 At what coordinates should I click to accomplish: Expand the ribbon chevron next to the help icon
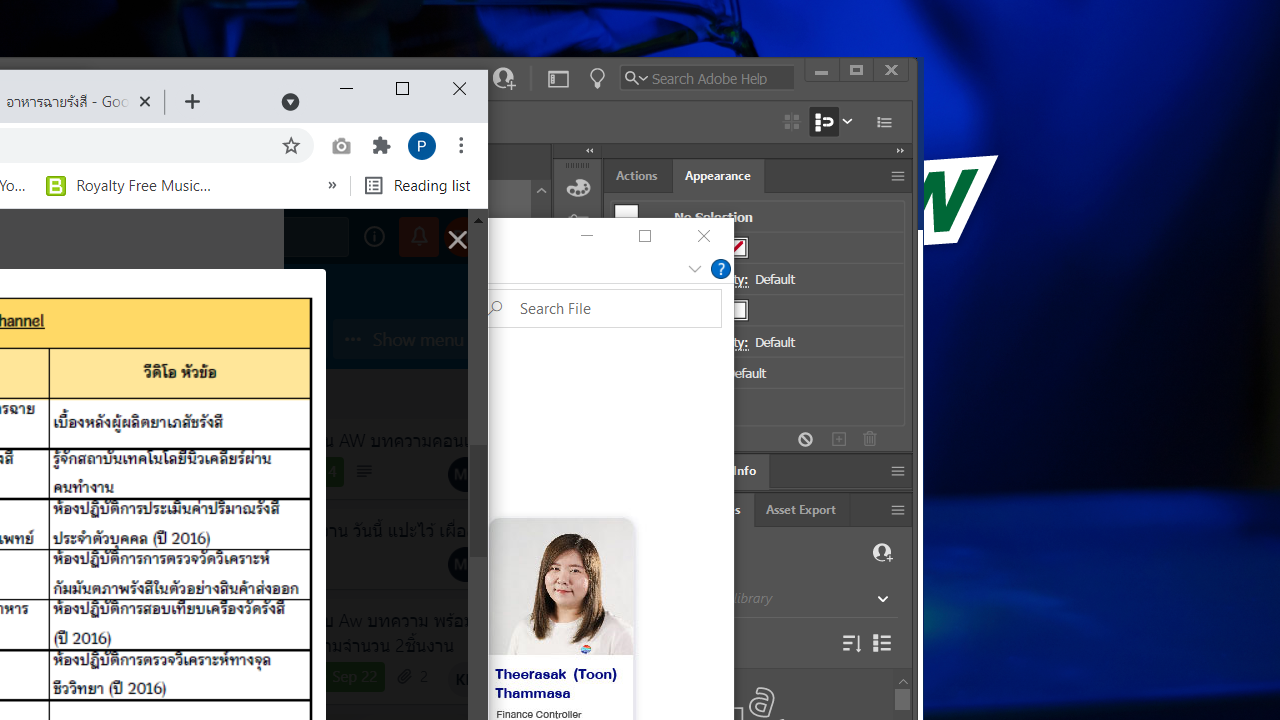695,269
